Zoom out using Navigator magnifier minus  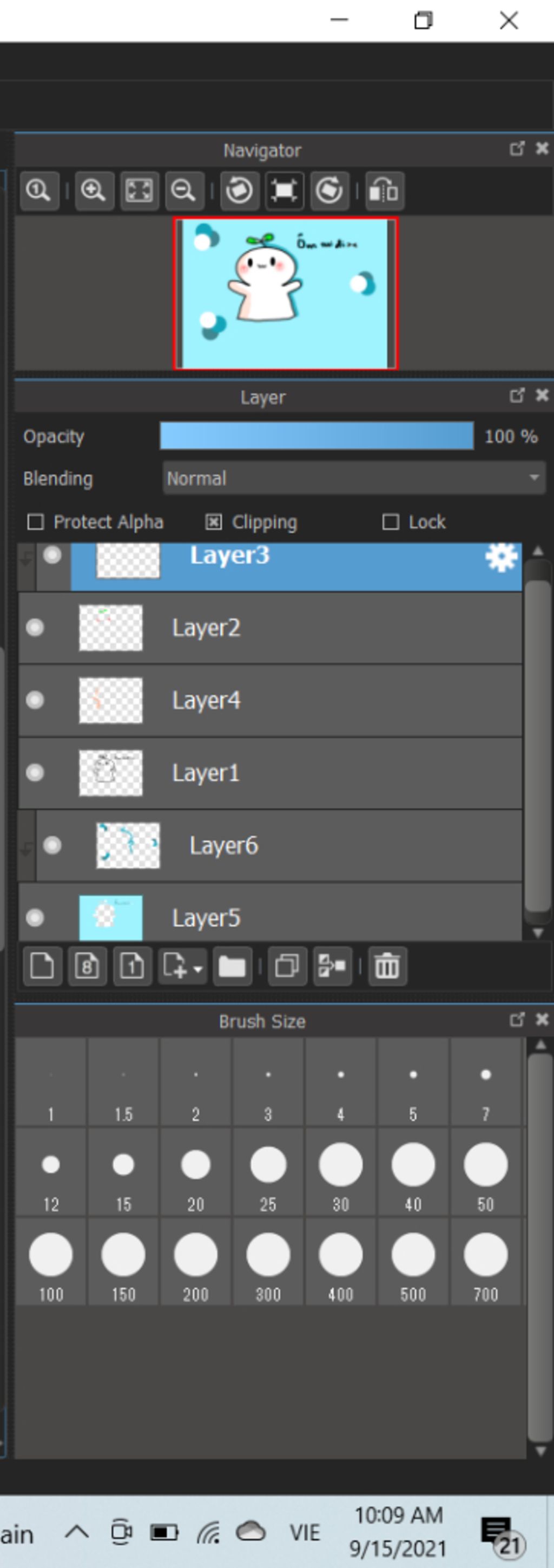[x=183, y=191]
